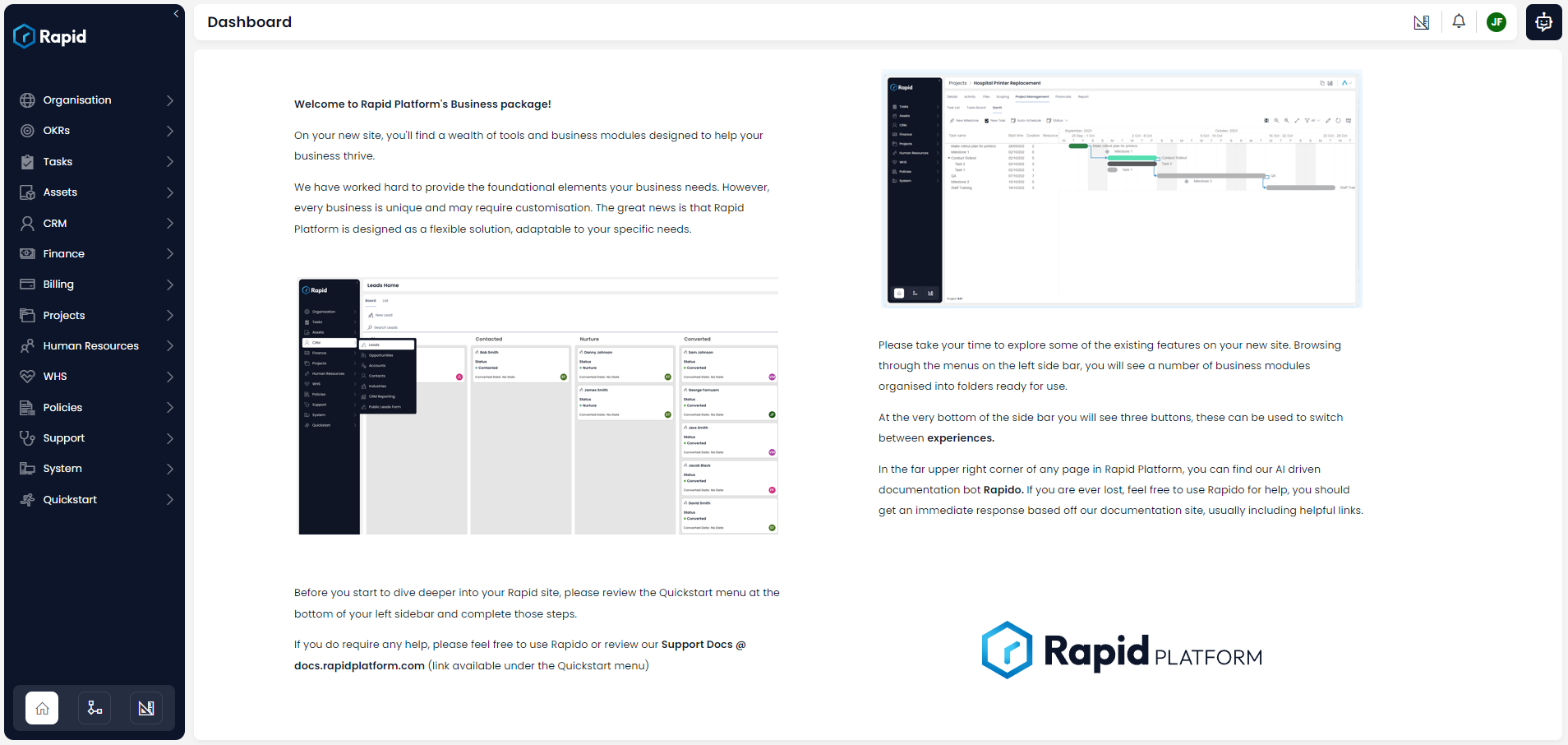Click the Tasks clipboard icon

27,162
